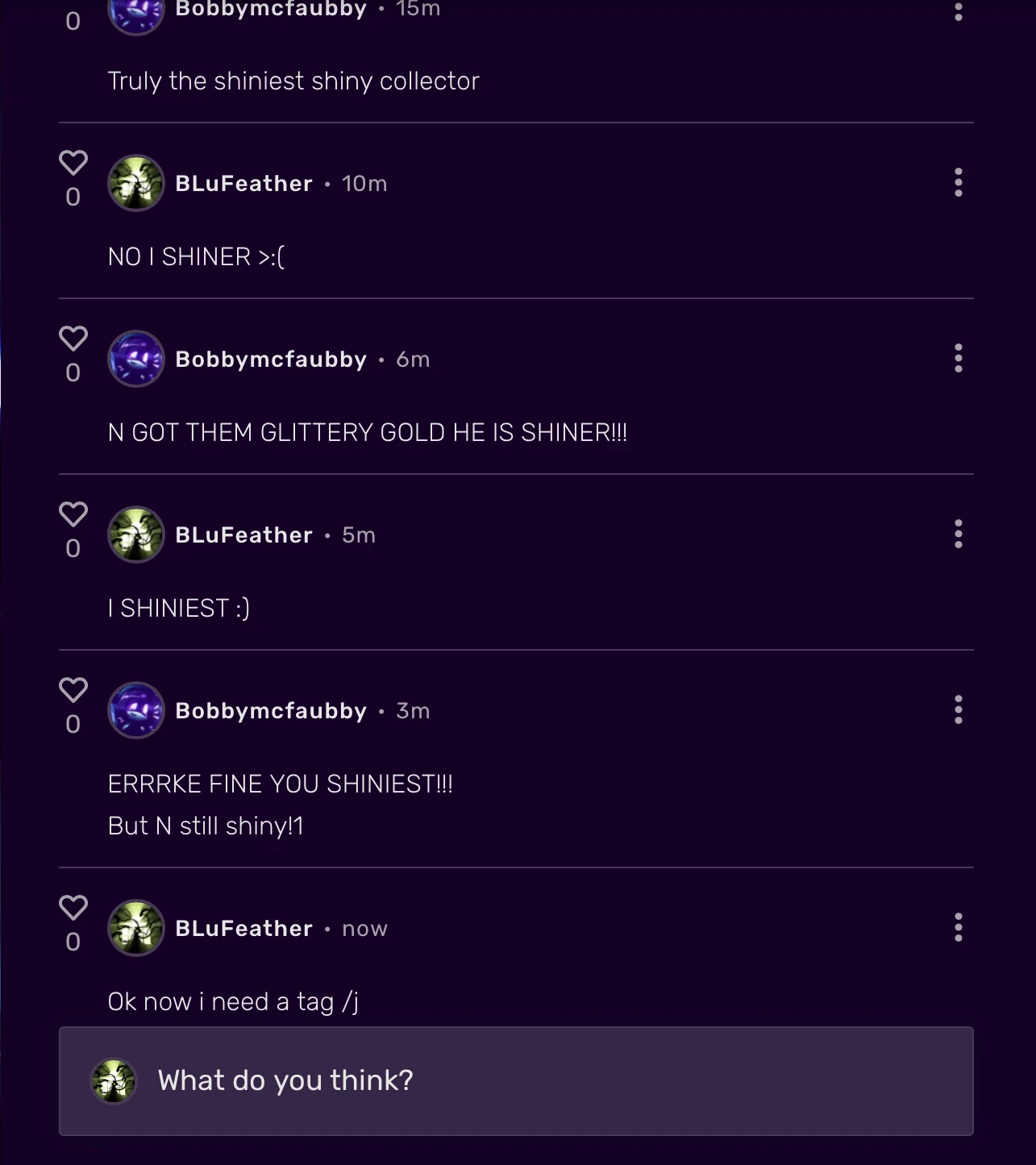
Task: Open more options for "NO I SHINER" comment
Action: pyautogui.click(x=958, y=183)
